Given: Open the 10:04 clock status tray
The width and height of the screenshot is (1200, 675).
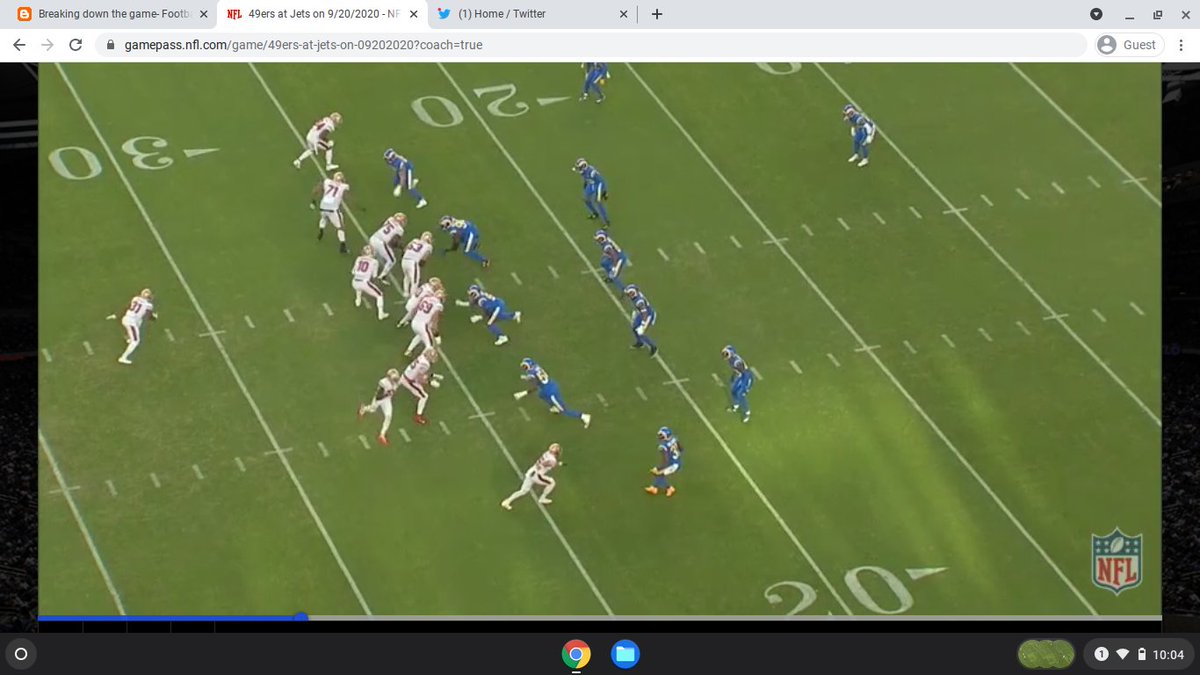Looking at the screenshot, I should tap(1167, 655).
